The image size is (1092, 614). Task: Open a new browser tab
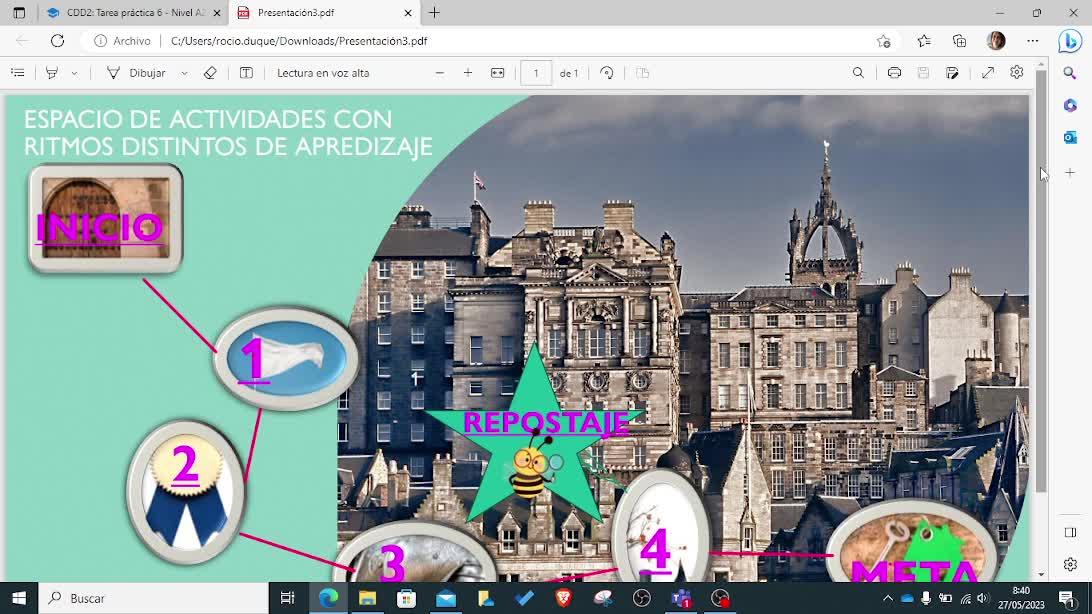(x=435, y=13)
